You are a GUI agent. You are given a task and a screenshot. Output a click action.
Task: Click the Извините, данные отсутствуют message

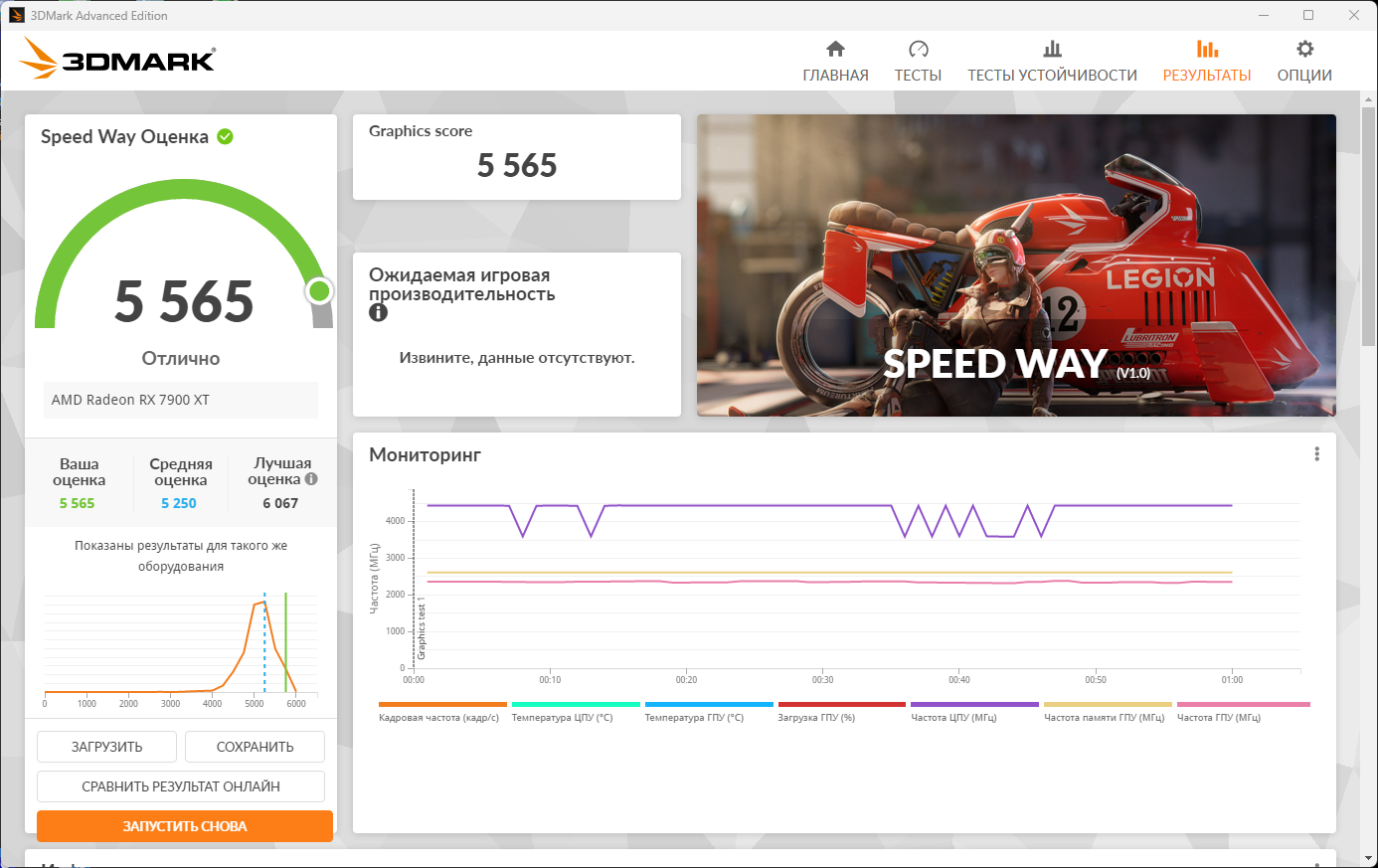click(517, 358)
